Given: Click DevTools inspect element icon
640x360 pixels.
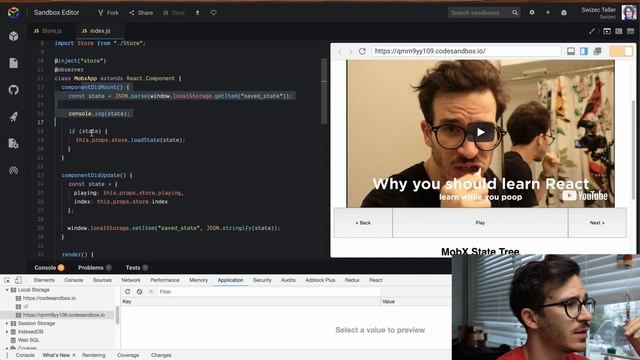Looking at the screenshot, I should point(7,280).
